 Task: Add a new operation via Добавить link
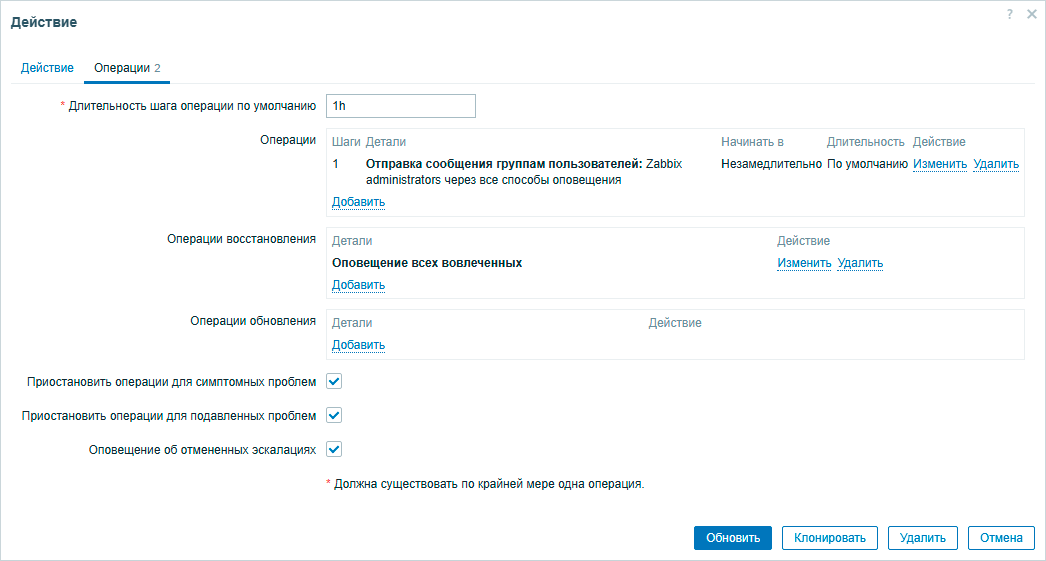[x=358, y=202]
